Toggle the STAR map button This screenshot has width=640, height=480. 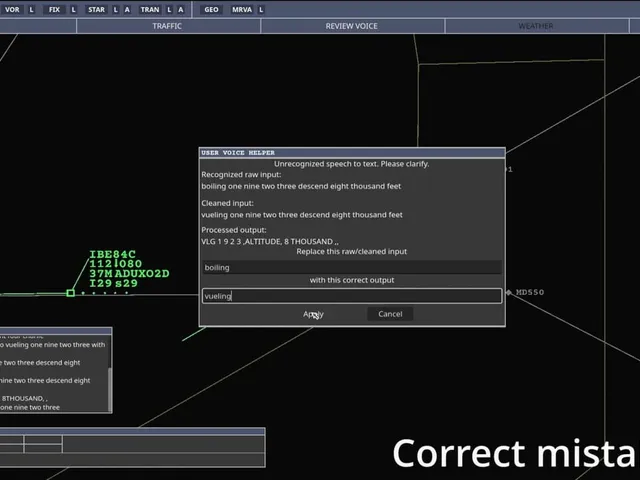tap(96, 9)
